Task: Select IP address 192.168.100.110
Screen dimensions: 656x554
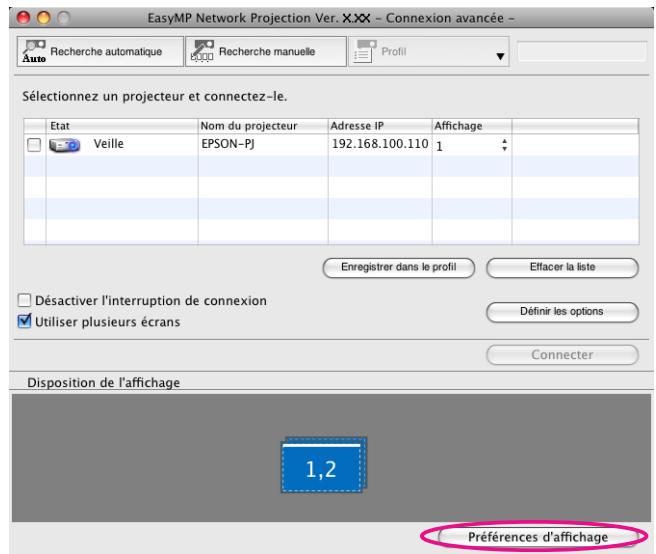Action: [380, 144]
